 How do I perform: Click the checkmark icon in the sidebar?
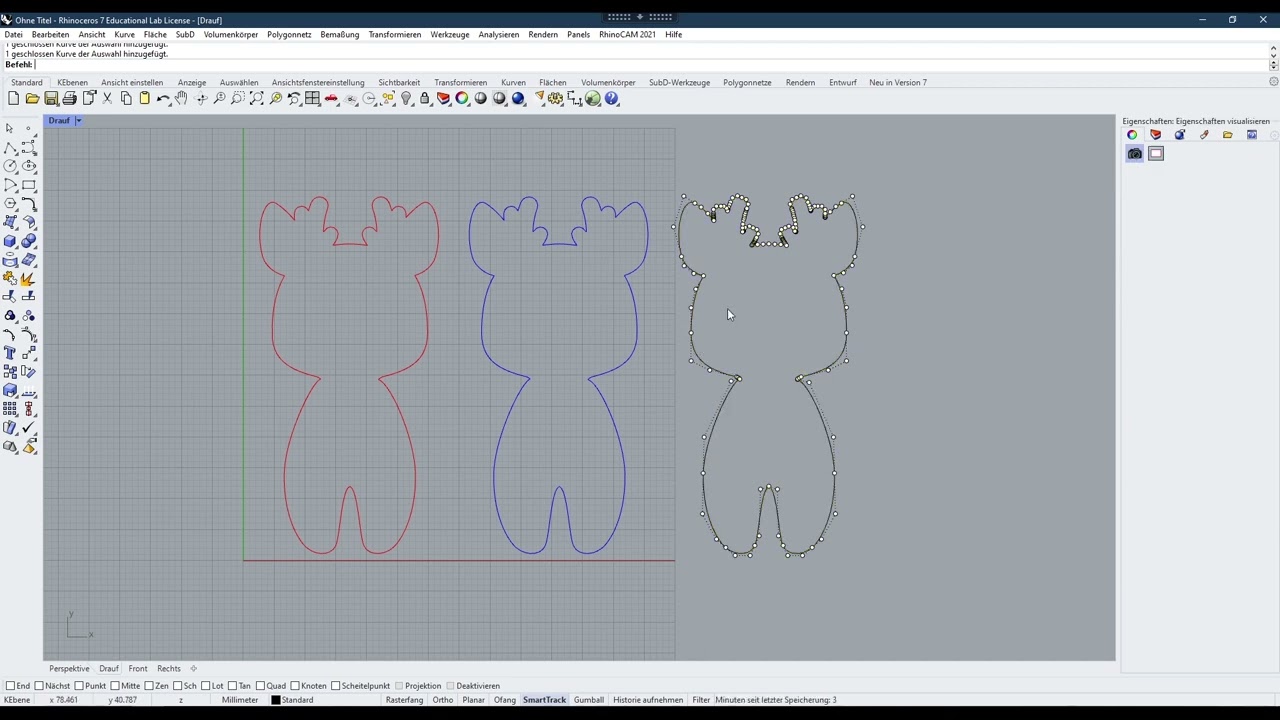tap(28, 428)
